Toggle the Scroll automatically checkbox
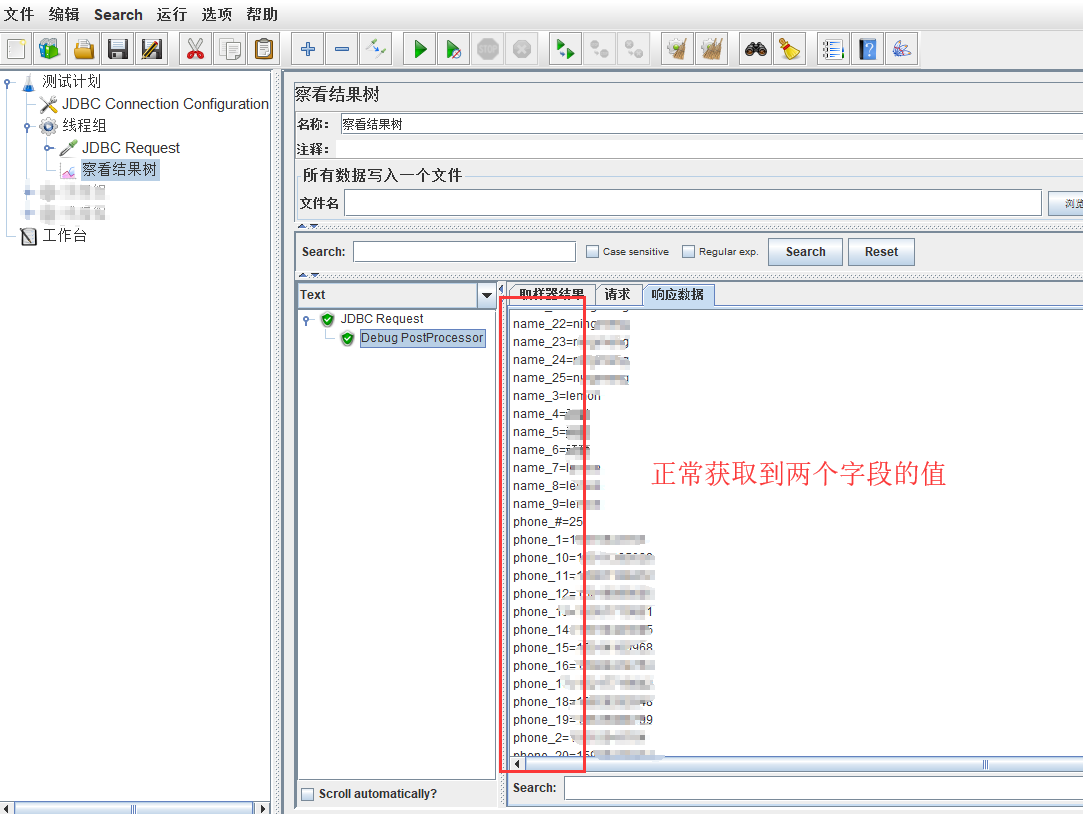Screen dimensions: 1083x814 pyautogui.click(x=308, y=794)
